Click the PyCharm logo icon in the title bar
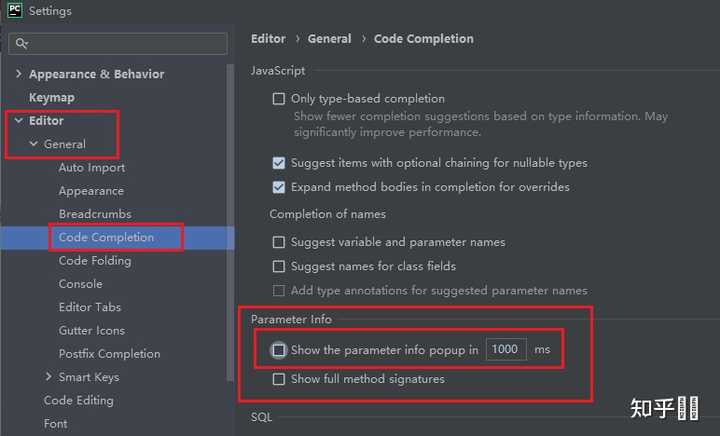 (15, 10)
